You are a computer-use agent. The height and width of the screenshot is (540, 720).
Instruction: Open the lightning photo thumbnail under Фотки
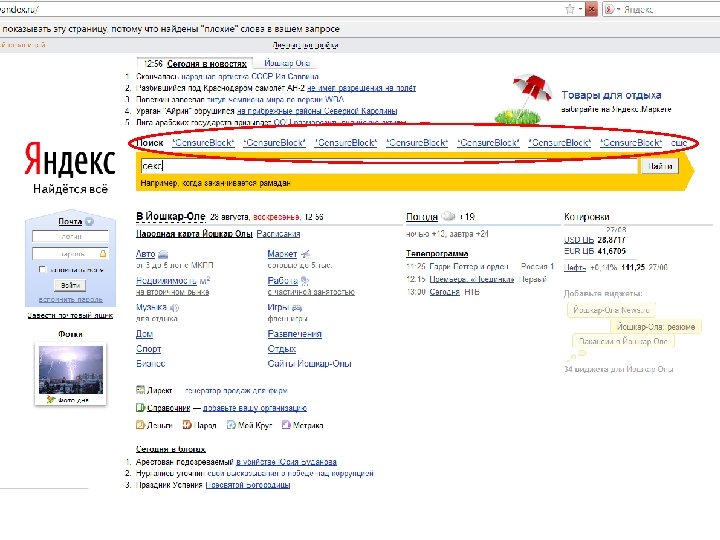71,370
